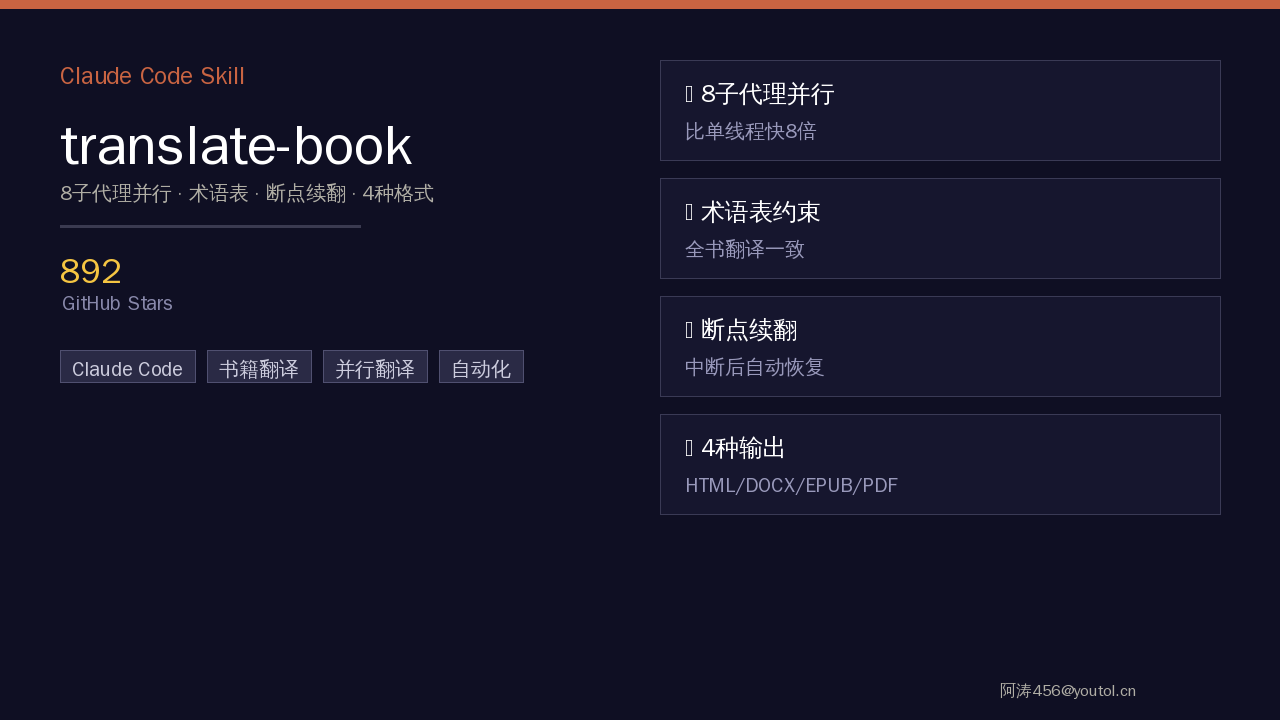This screenshot has height=720, width=1280.
Task: Click the Claude Code Skill heading
Action: click(x=152, y=76)
